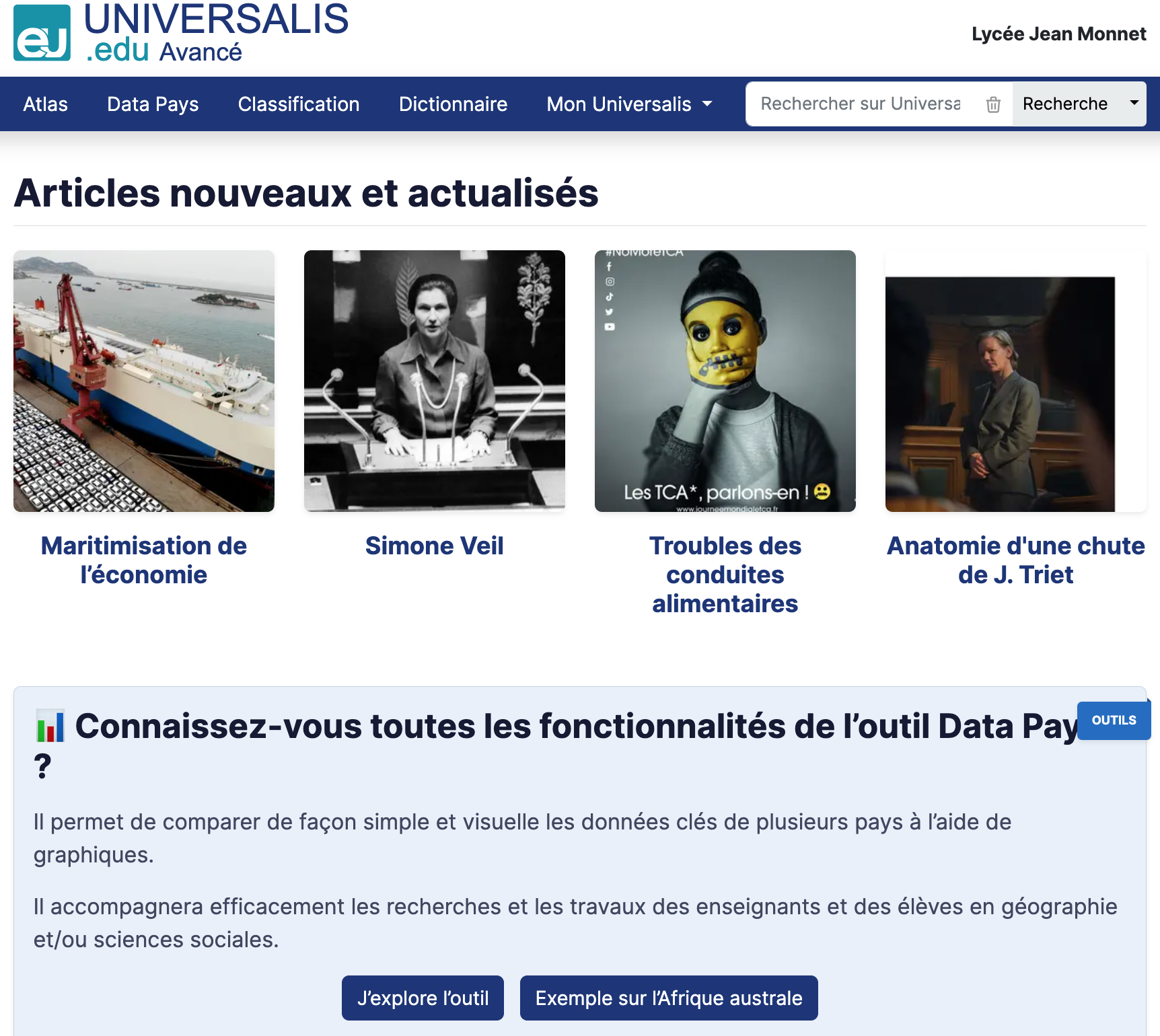Image resolution: width=1160 pixels, height=1036 pixels.
Task: Focus the Rechercher sur Universalis field
Action: (x=861, y=104)
